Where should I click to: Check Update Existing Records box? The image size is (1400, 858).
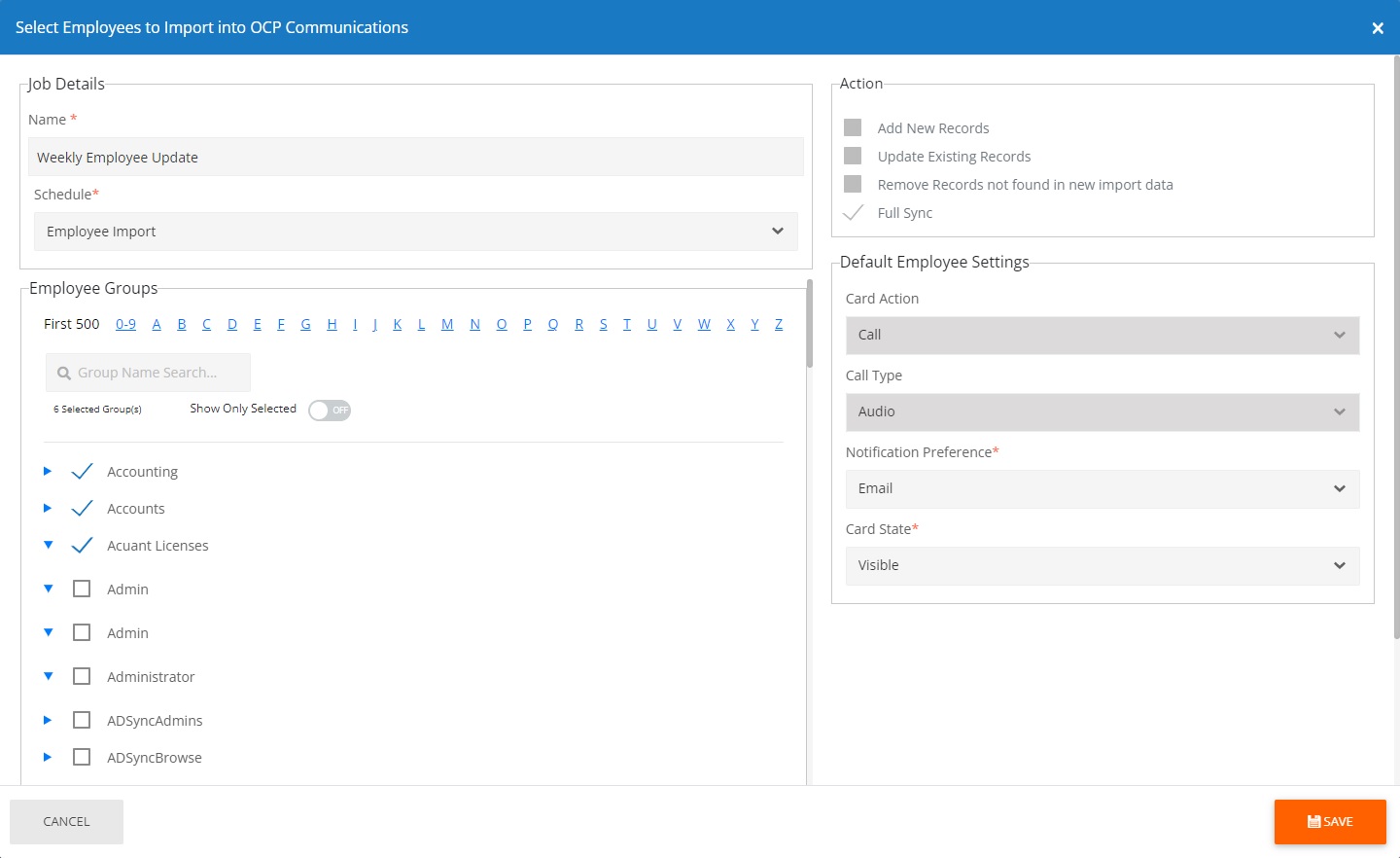coord(853,156)
